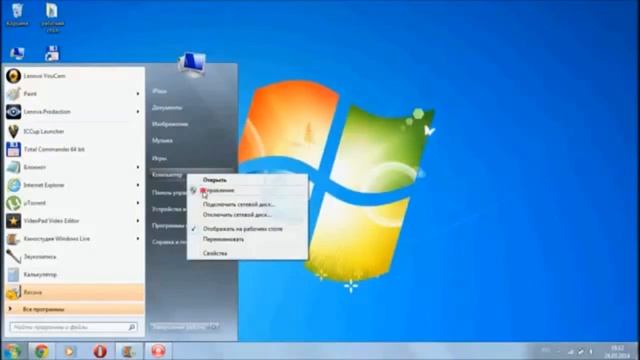This screenshot has height=360, width=640.
Task: Expand VideoPad Video Editor jump list arrow
Action: [x=138, y=221]
